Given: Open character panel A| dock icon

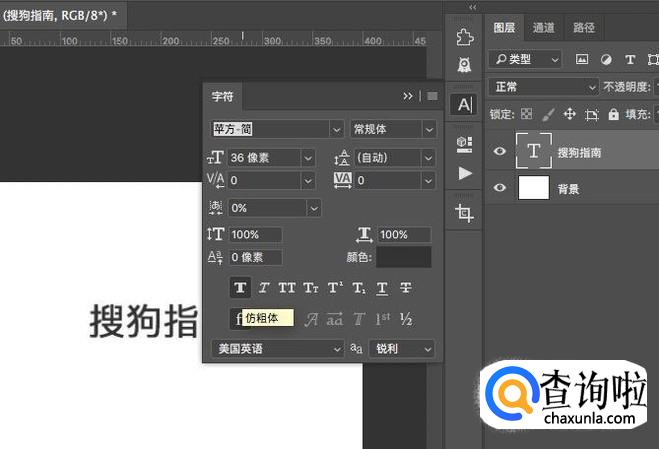Looking at the screenshot, I should (464, 104).
